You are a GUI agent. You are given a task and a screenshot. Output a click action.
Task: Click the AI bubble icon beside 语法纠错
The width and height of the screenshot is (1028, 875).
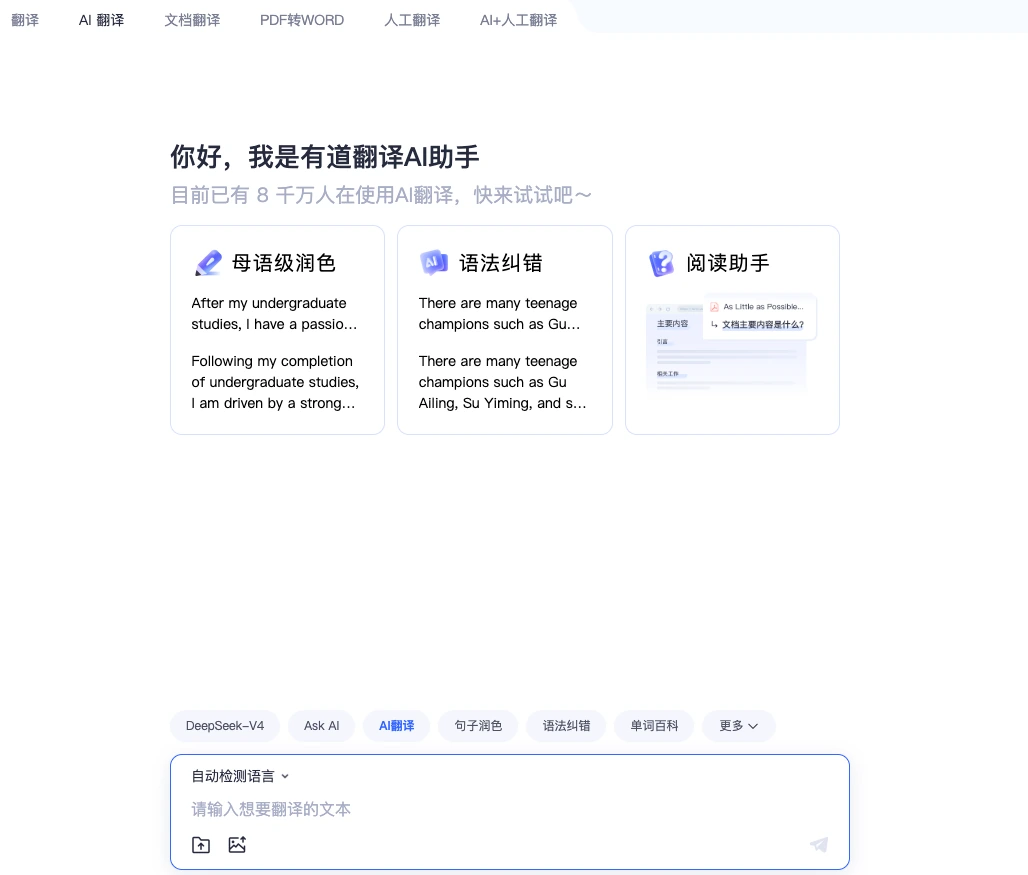(433, 263)
